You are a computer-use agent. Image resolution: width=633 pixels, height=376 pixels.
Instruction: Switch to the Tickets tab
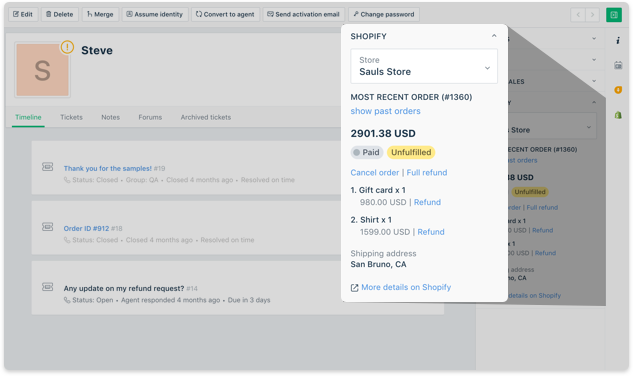point(71,117)
